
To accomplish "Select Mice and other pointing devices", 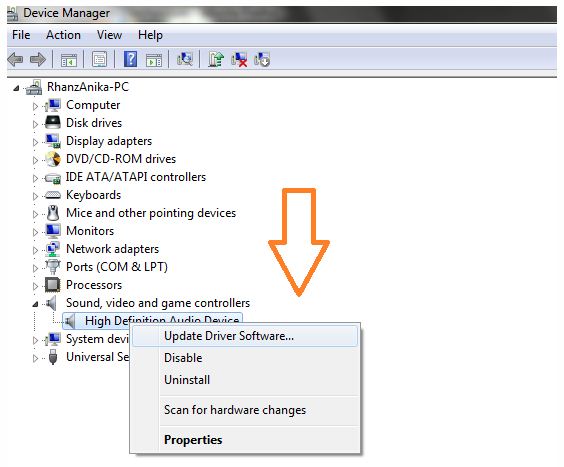I will pos(151,213).
